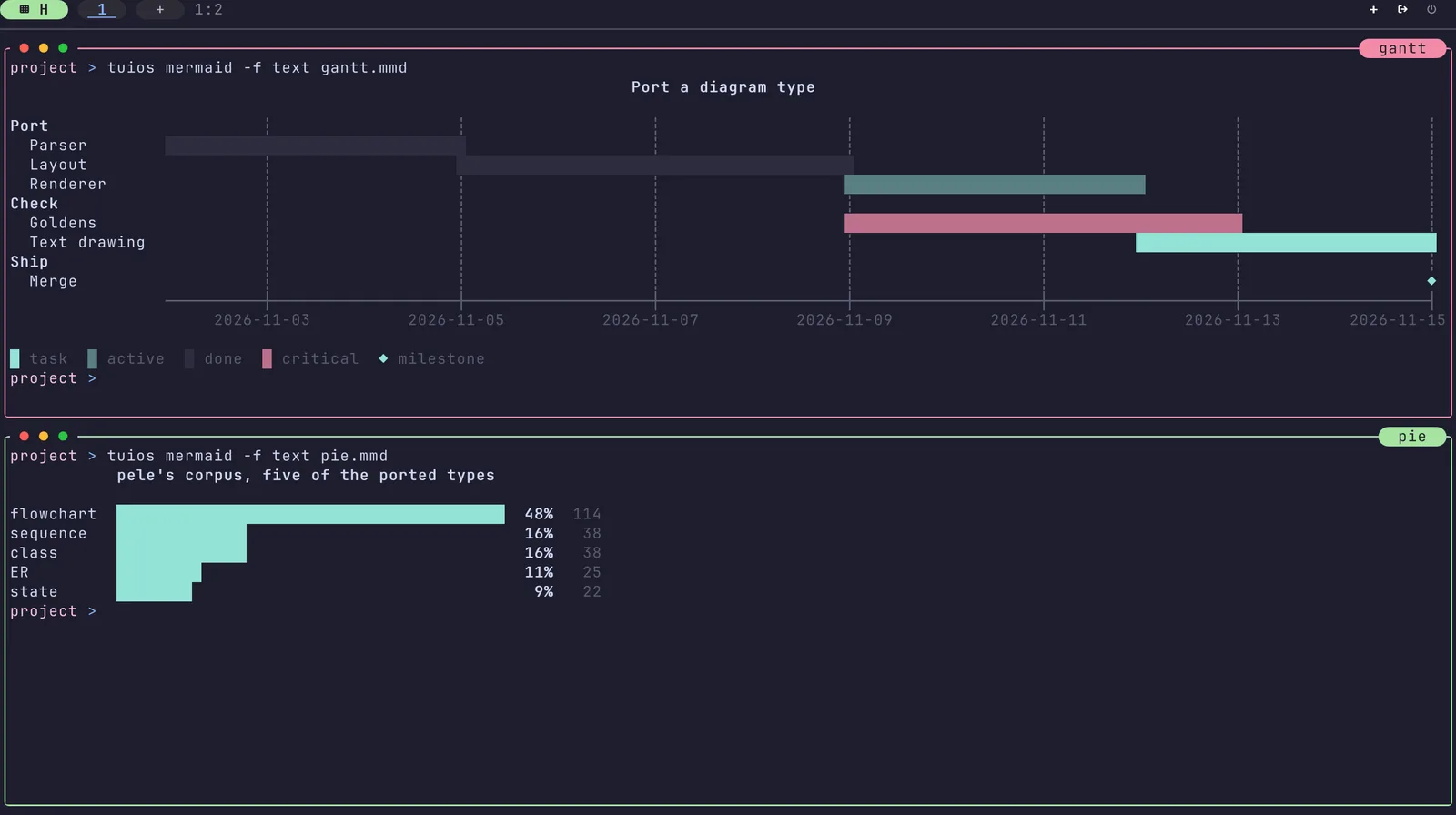
Task: Switch to workspace tab 1
Action: tap(102, 10)
